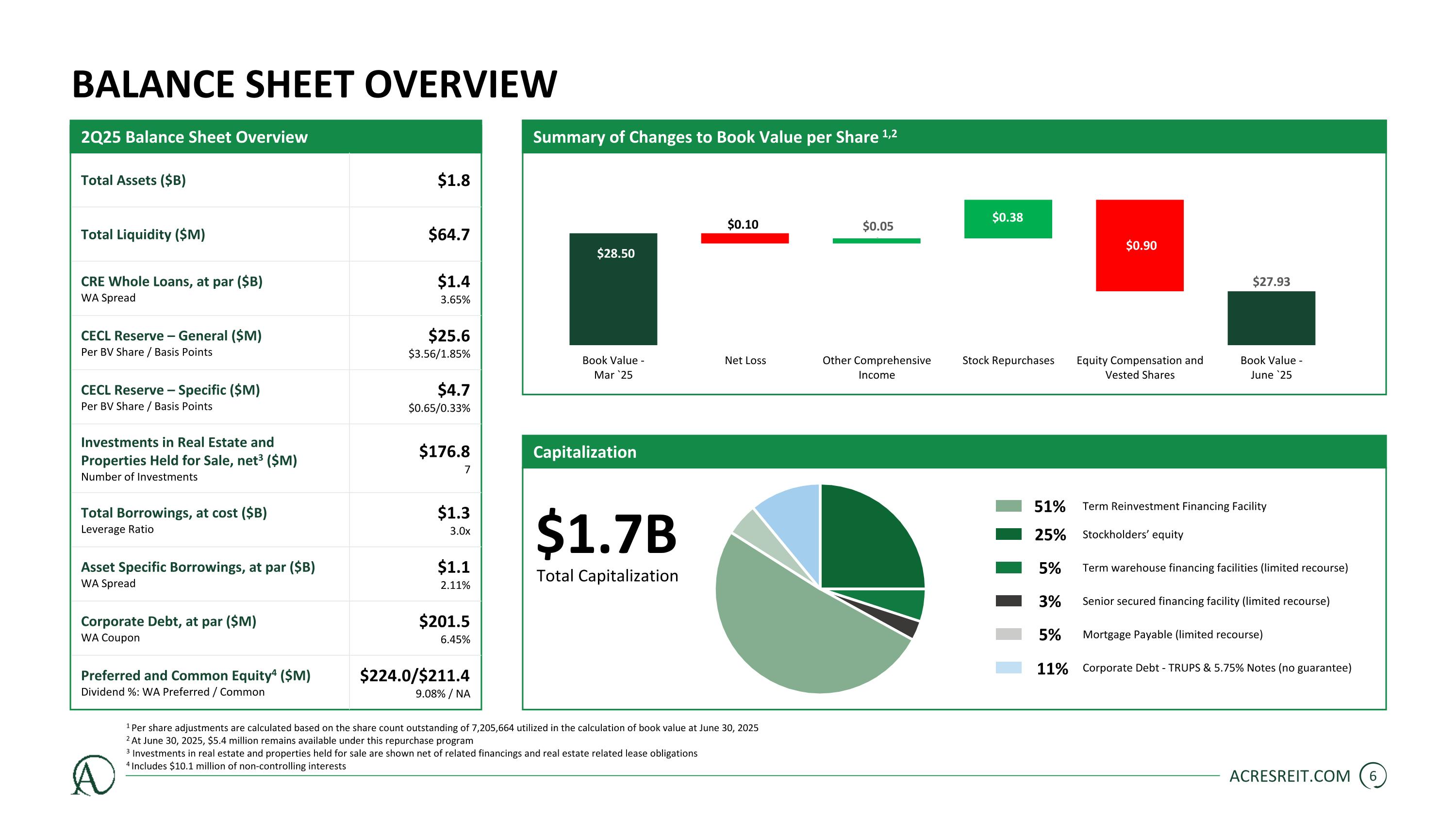Viewport: 1456px width, 819px height.
Task: Click the Senior secured financing facility legend swatch
Action: (1009, 601)
